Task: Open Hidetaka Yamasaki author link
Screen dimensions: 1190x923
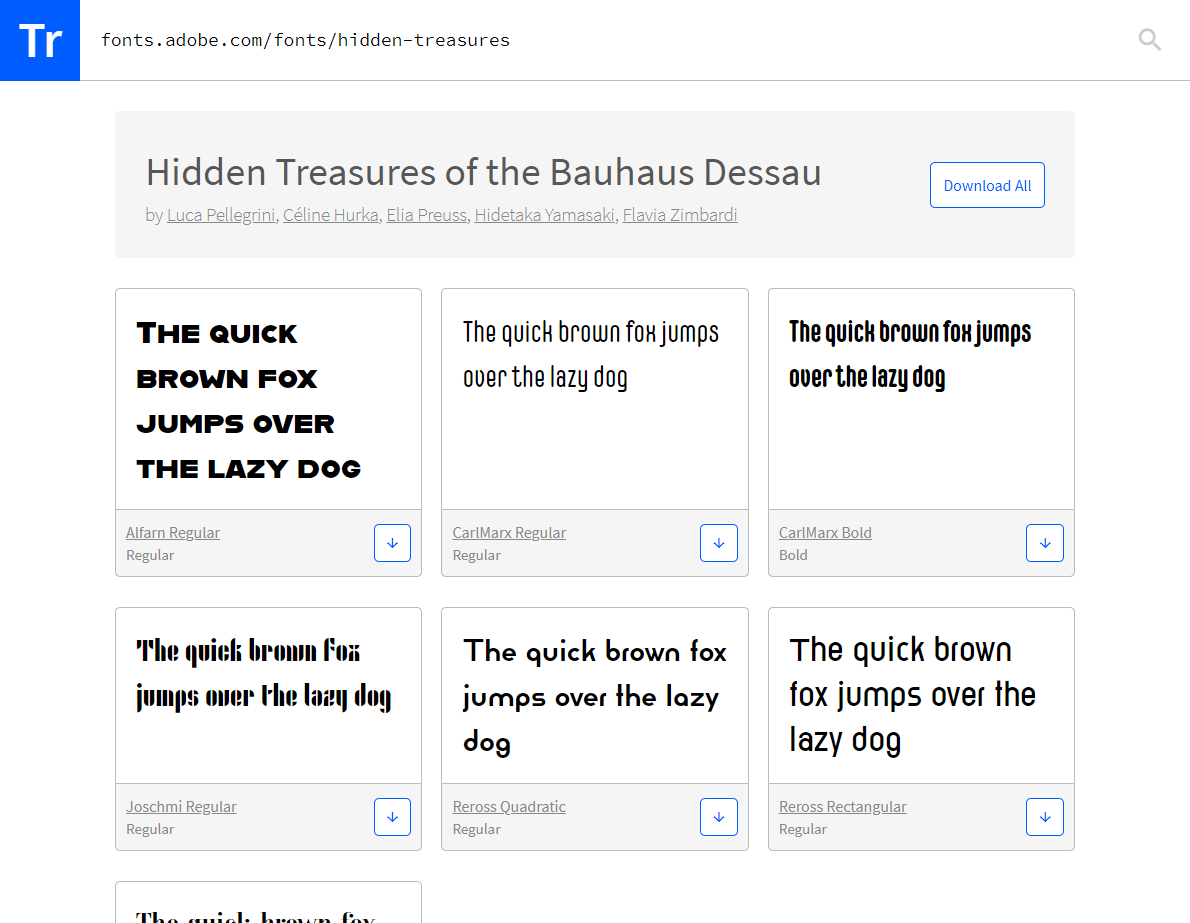Action: coord(544,215)
